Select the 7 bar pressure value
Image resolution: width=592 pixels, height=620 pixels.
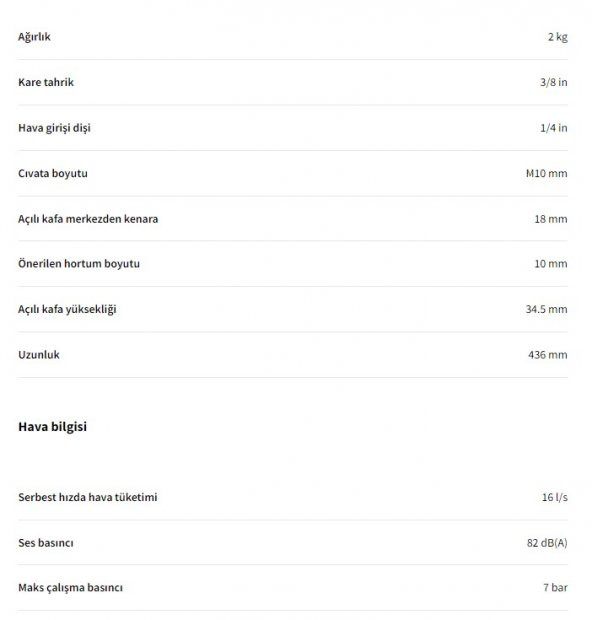pos(555,587)
